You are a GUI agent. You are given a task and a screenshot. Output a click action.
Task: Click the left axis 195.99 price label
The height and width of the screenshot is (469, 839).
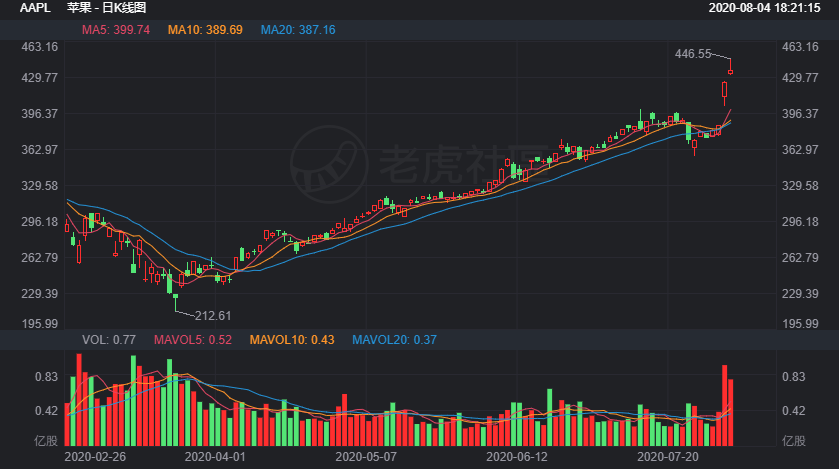(x=40, y=324)
